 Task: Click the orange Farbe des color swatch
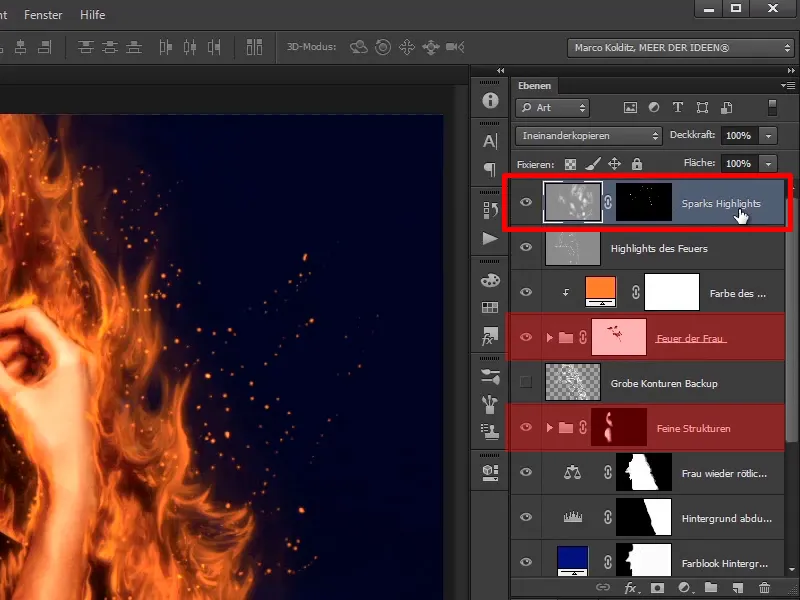click(x=601, y=292)
